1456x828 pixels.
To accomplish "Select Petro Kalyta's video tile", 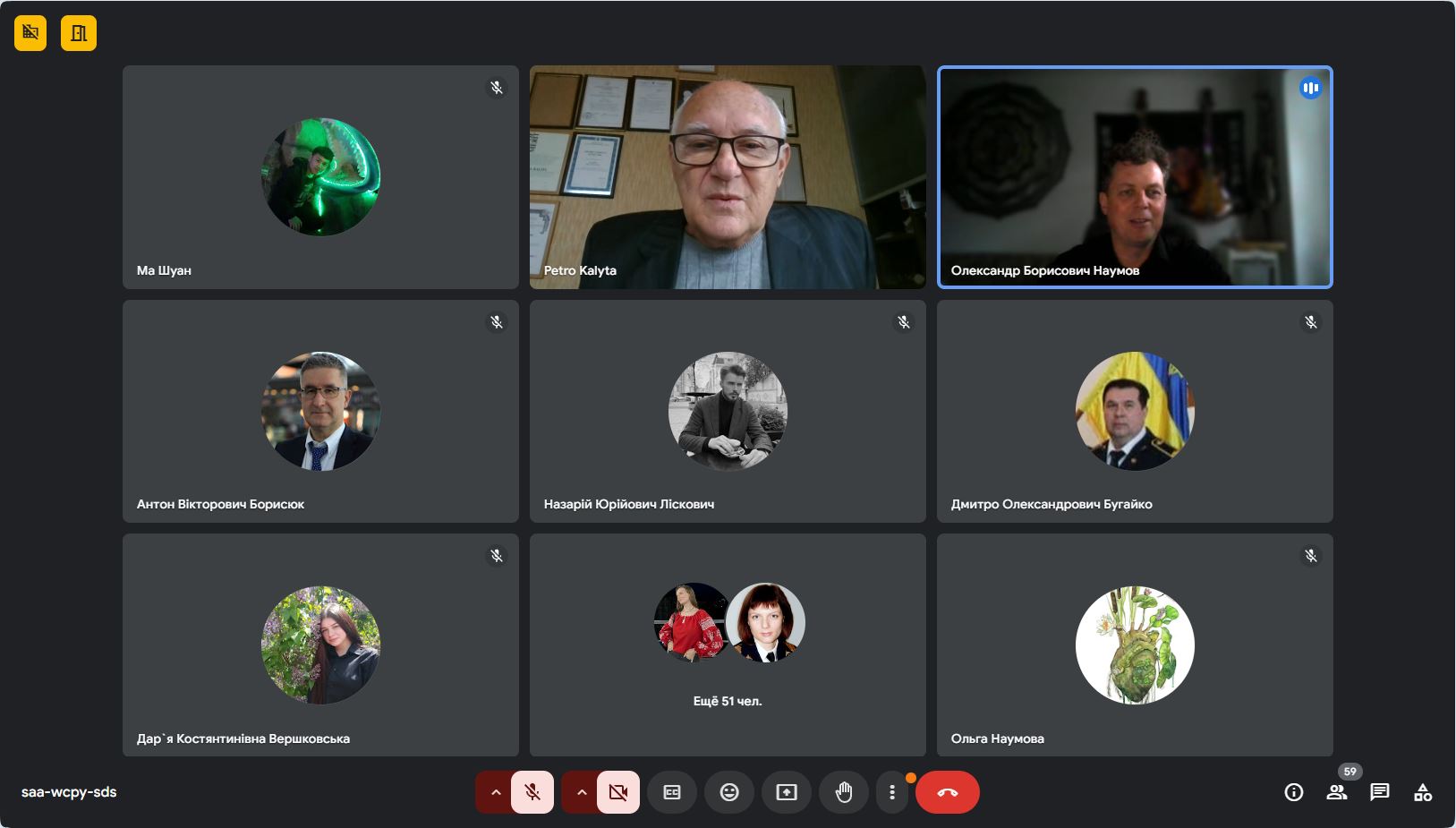I will (728, 177).
